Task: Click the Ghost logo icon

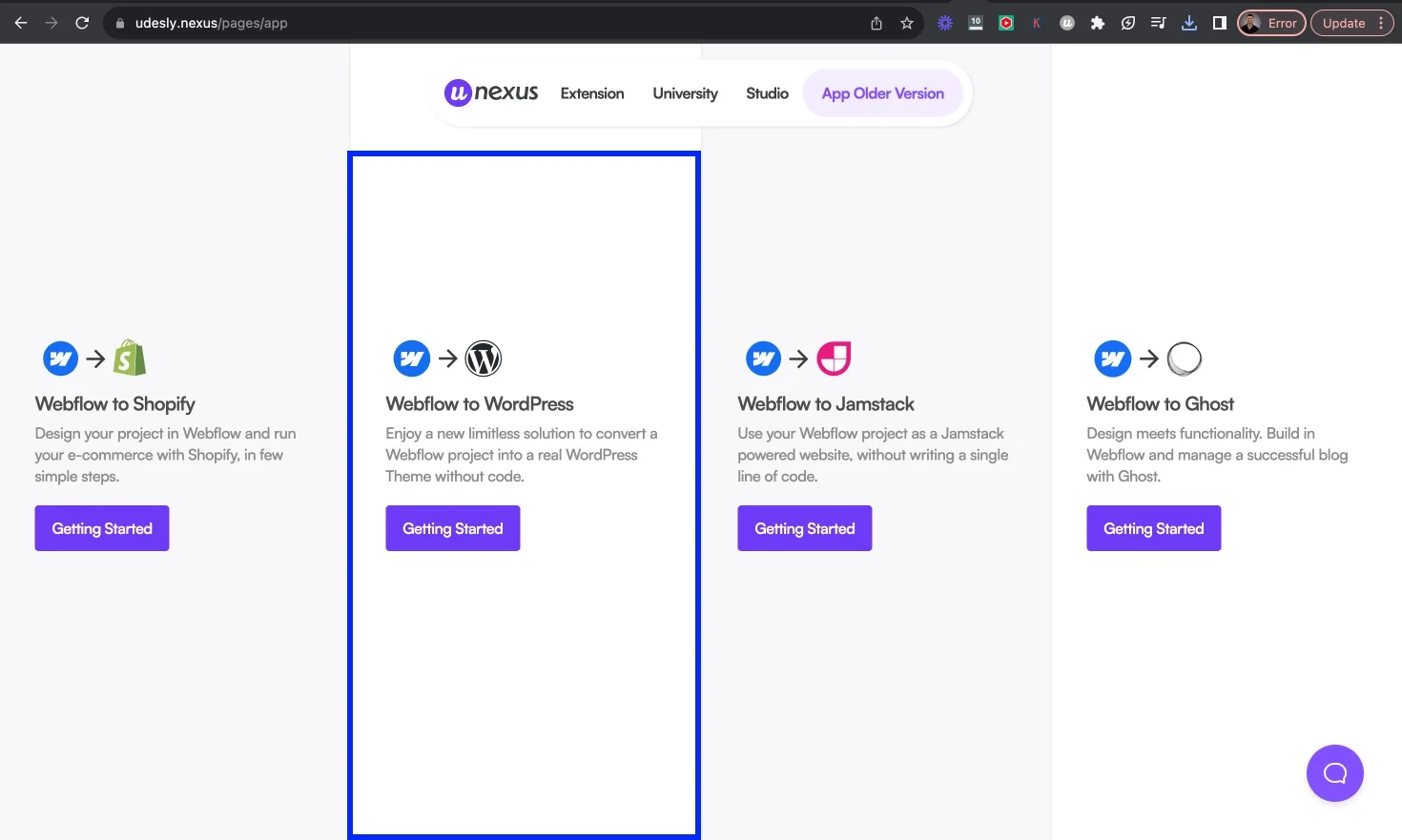Action: point(1185,359)
